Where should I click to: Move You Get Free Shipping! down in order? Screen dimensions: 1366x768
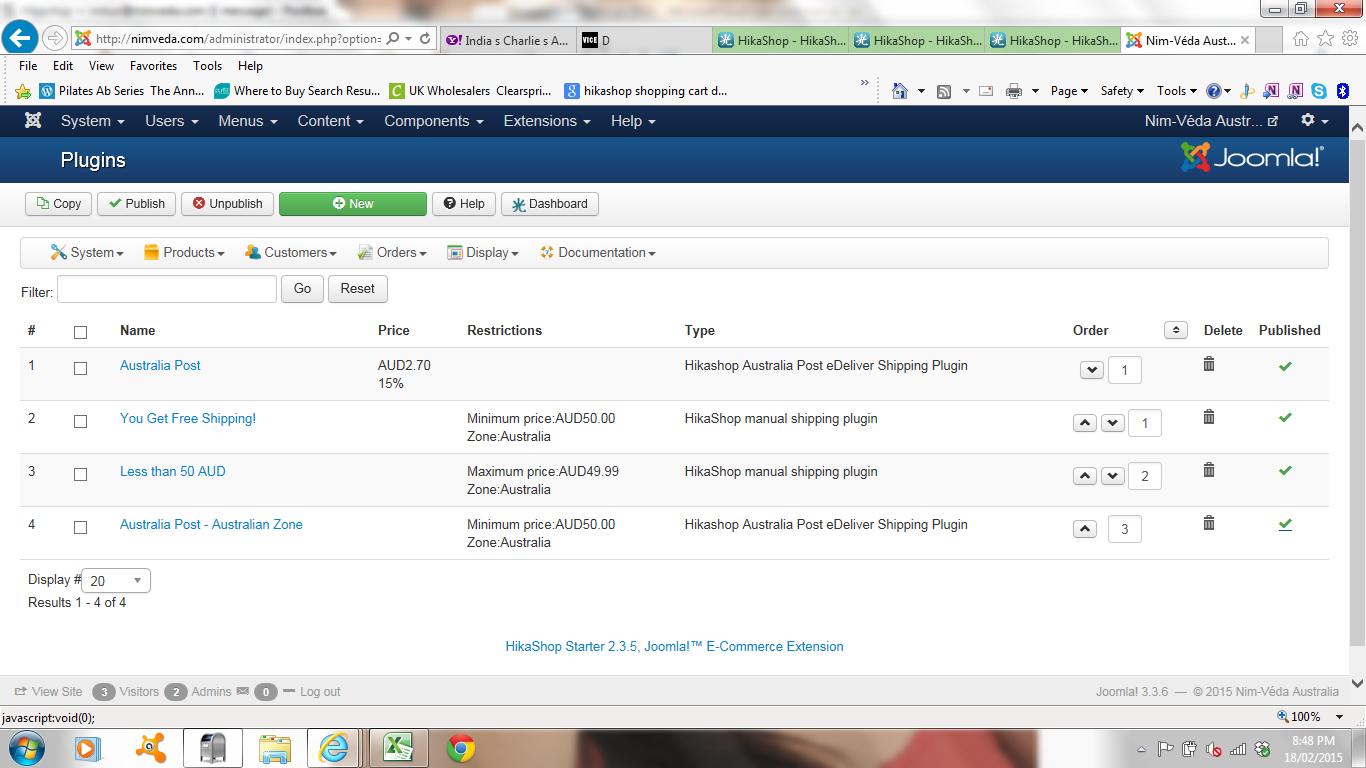tap(1113, 423)
